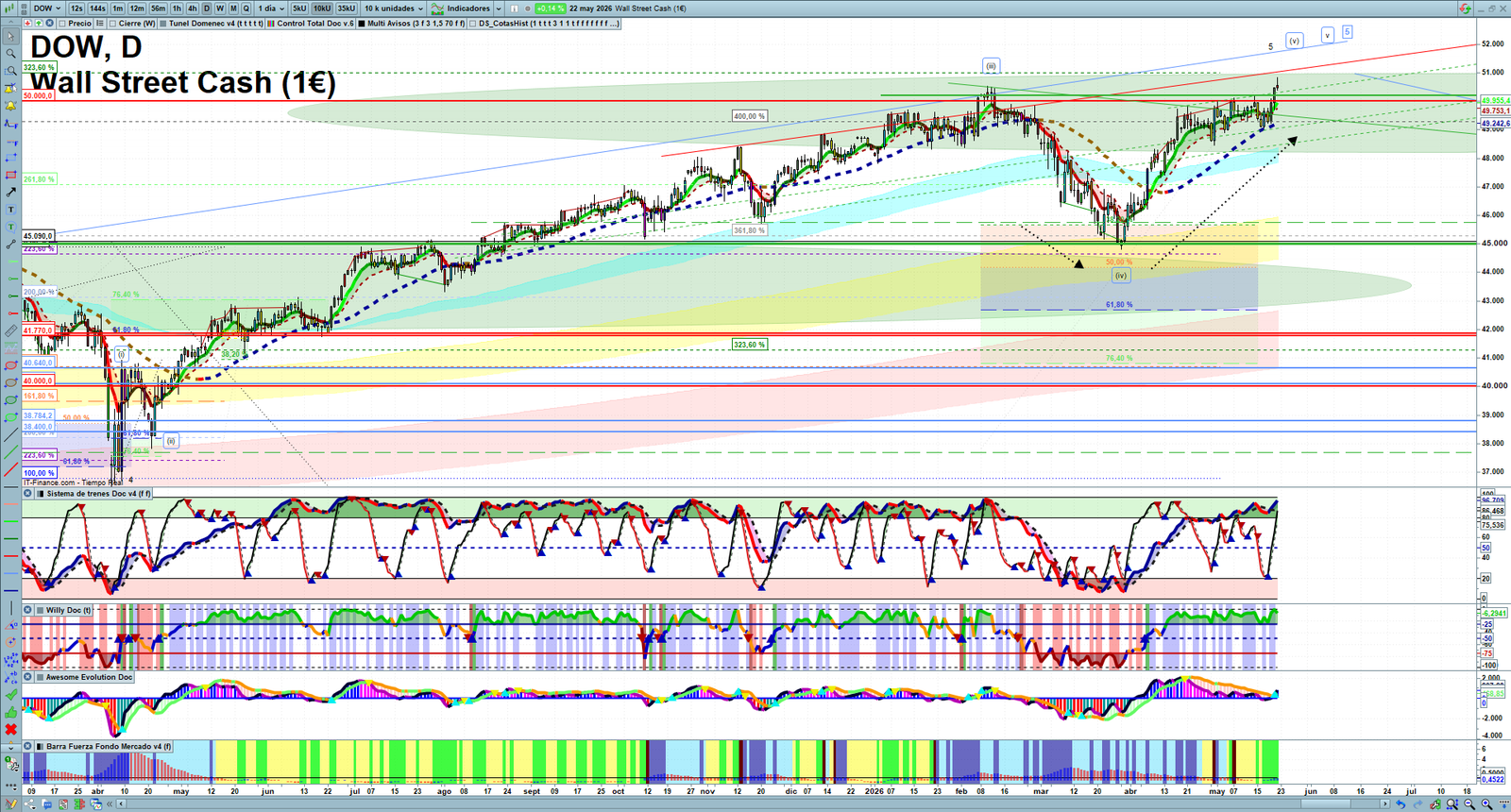The image size is (1511, 812).
Task: Click the undo arrow at bottom right
Action: [x=1401, y=804]
